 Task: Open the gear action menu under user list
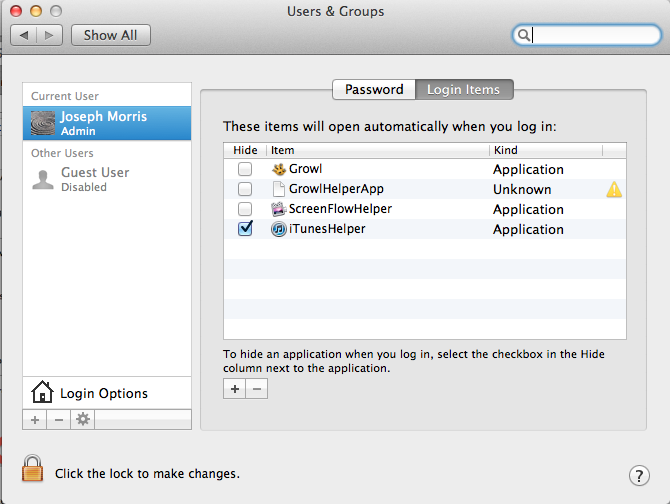coord(83,419)
